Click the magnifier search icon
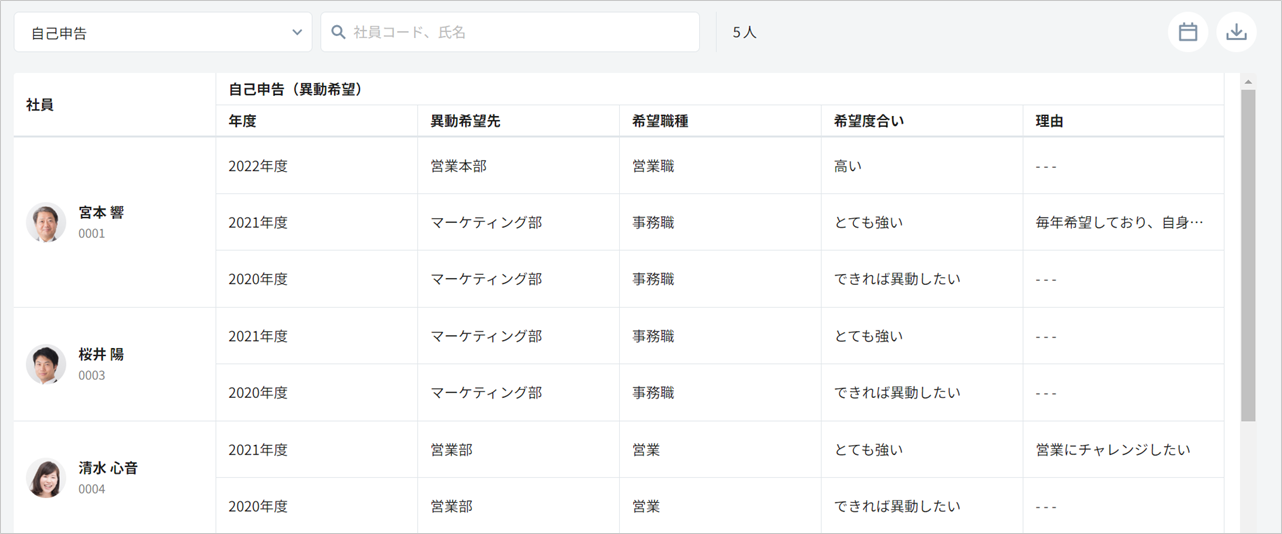The height and width of the screenshot is (534, 1282). coord(338,32)
